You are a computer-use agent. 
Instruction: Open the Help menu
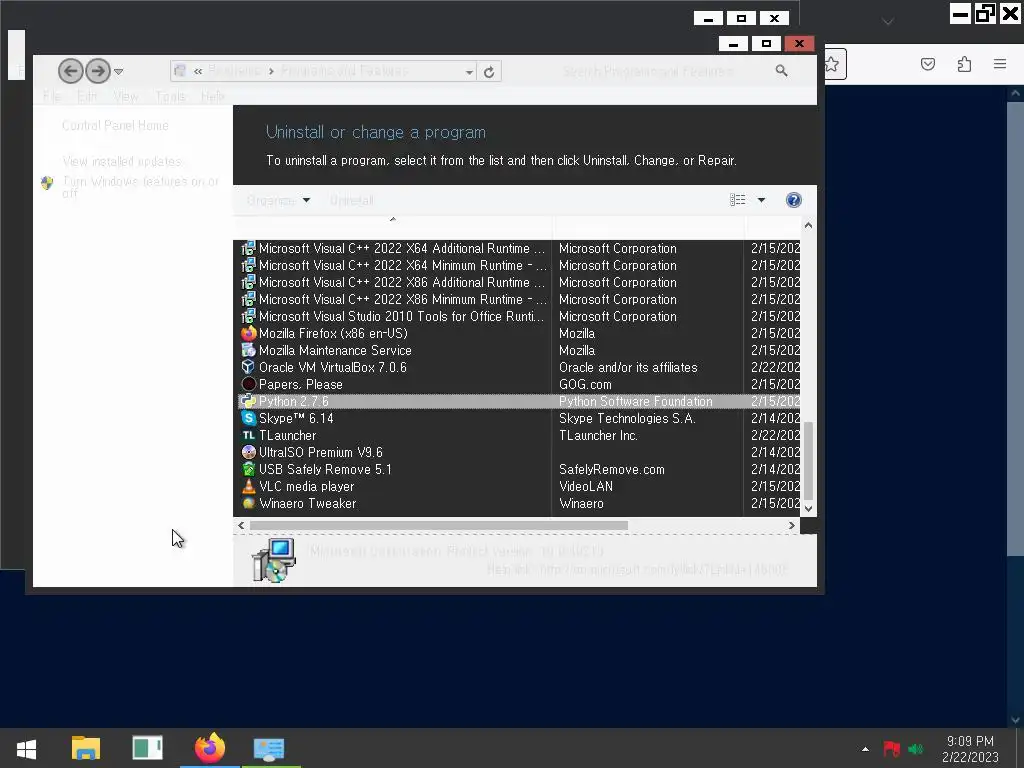212,97
